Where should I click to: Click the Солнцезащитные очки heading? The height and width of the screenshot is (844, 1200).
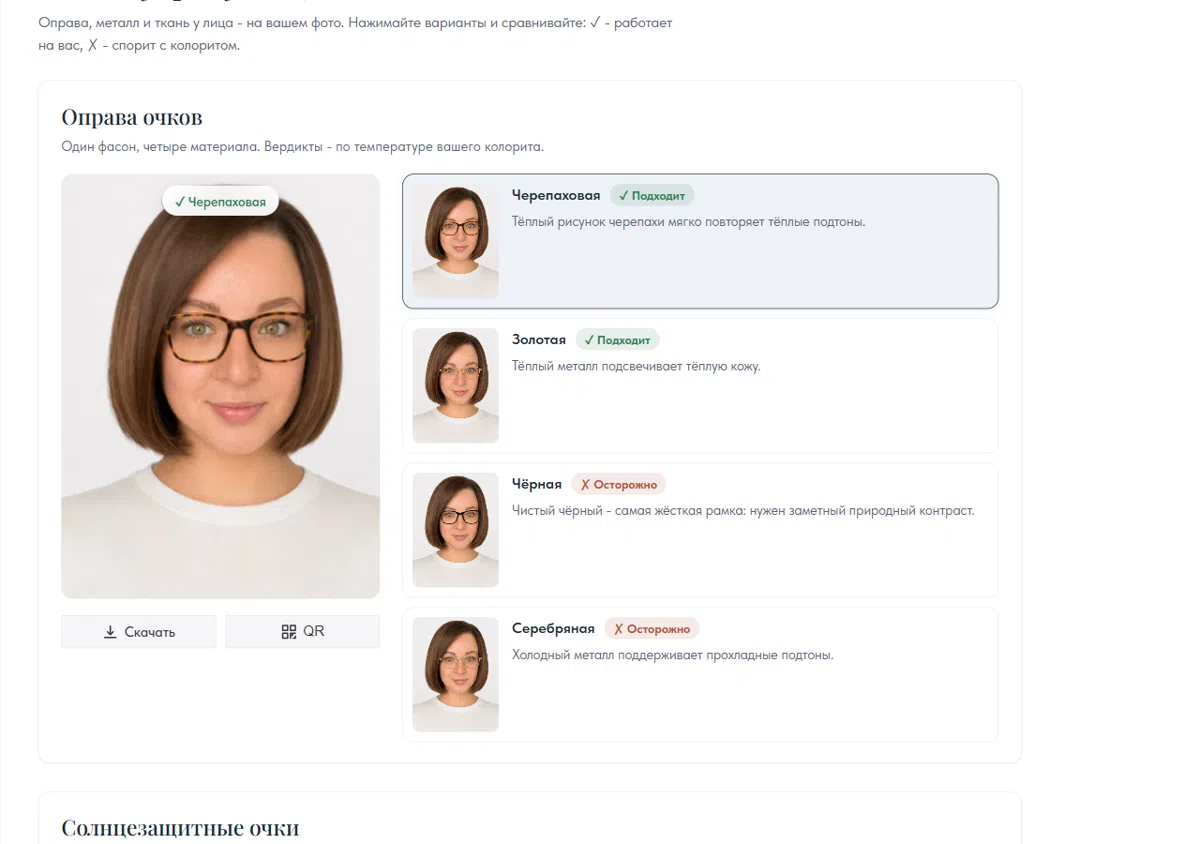pos(180,828)
